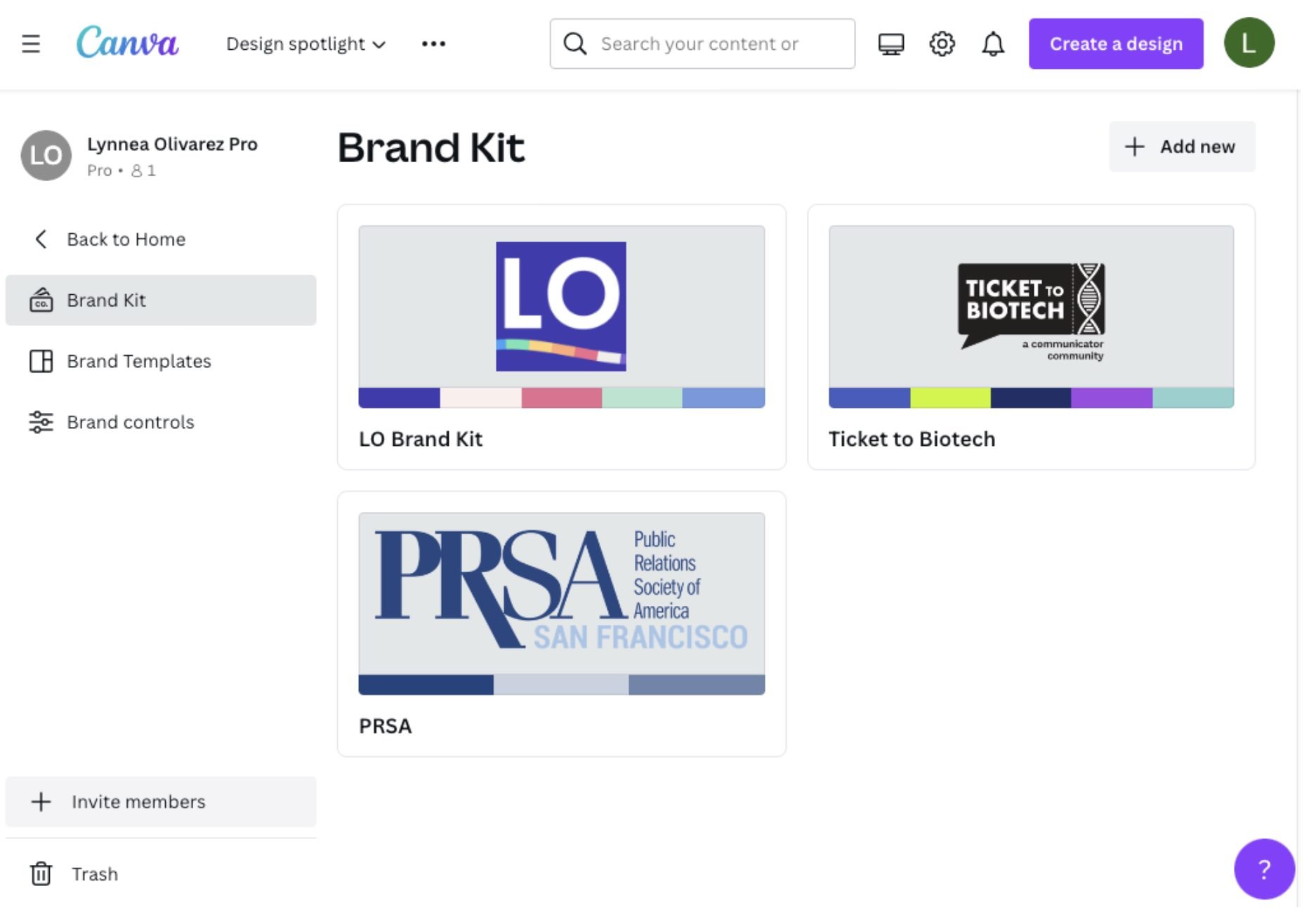The image size is (1309, 924).
Task: Open the hamburger main menu
Action: click(x=30, y=44)
